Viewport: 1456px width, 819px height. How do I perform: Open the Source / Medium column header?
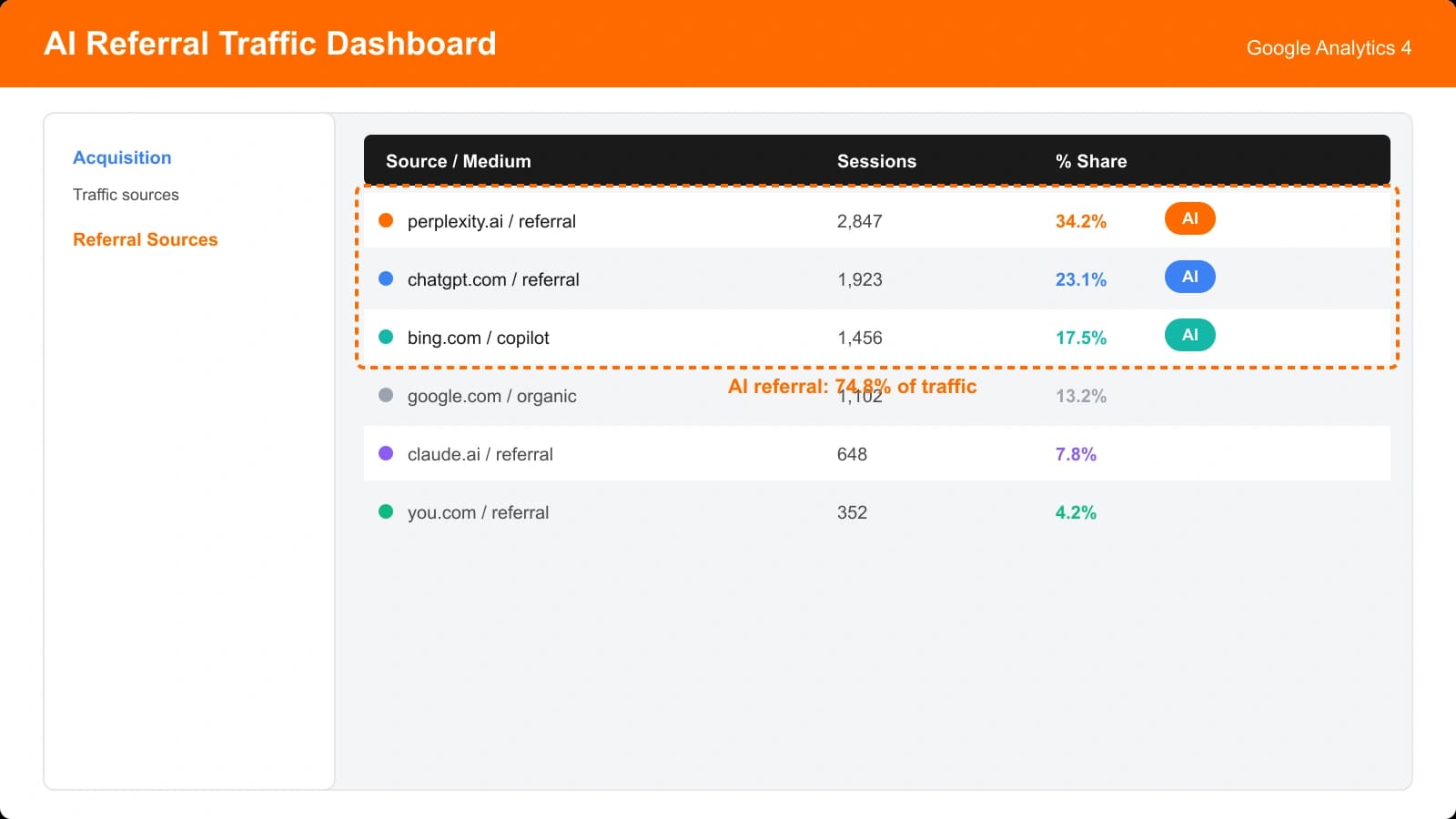459,161
